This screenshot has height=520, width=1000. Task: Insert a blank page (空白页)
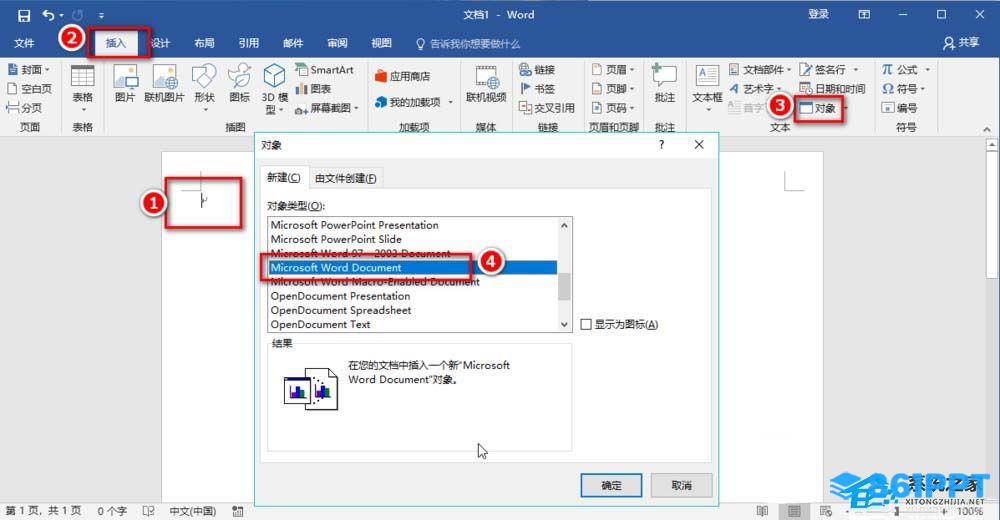pyautogui.click(x=29, y=89)
